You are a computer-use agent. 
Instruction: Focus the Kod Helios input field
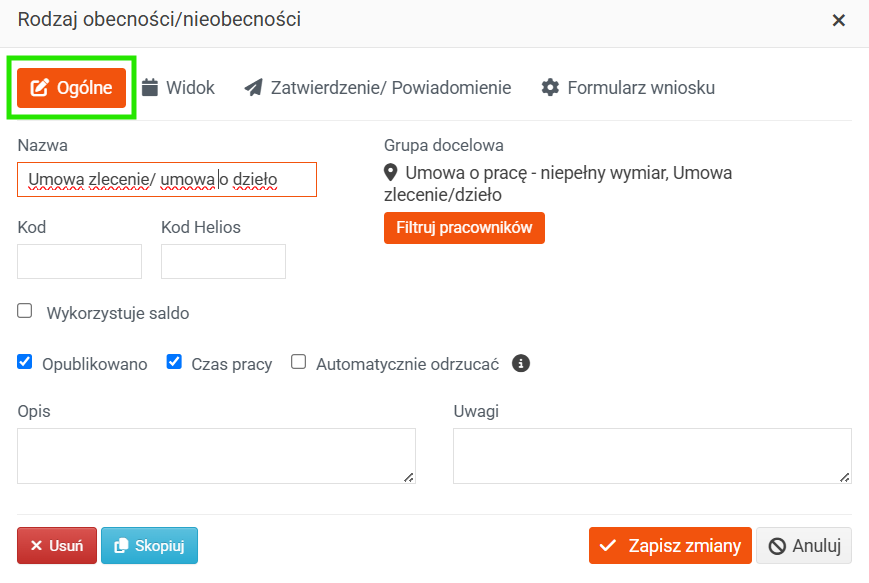223,262
